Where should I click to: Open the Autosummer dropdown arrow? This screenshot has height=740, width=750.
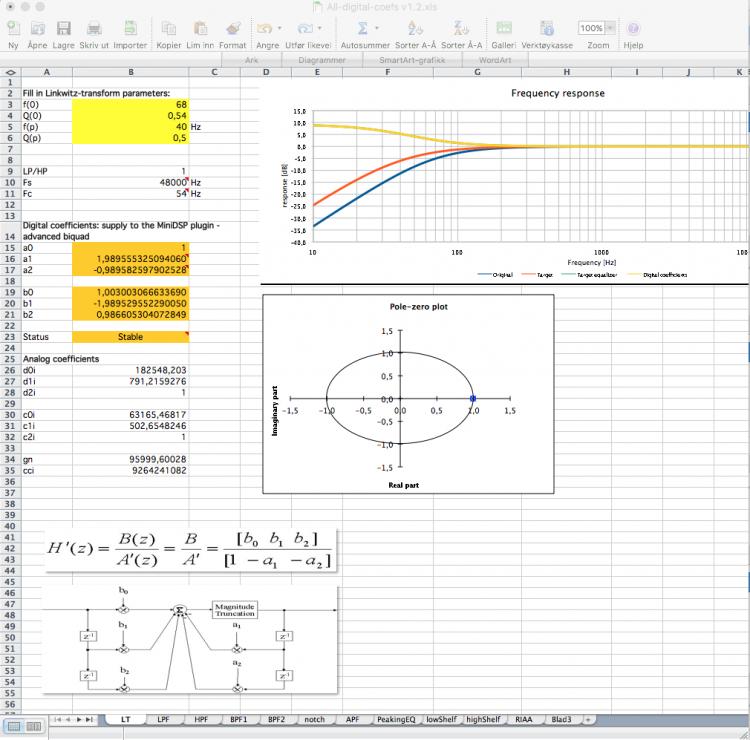pos(377,28)
